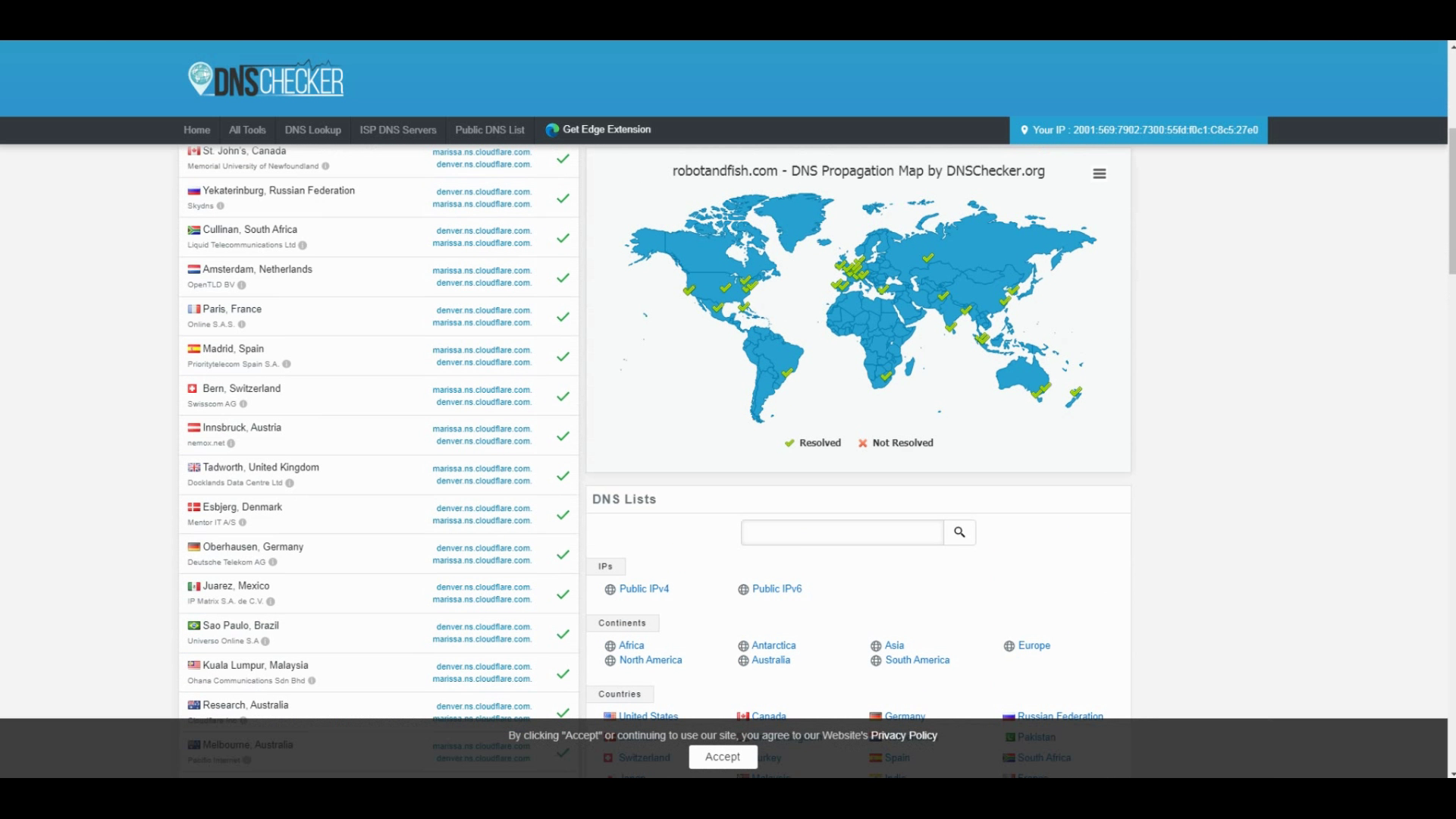The height and width of the screenshot is (819, 1456).
Task: Open the map hamburger menu icon
Action: click(x=1099, y=174)
